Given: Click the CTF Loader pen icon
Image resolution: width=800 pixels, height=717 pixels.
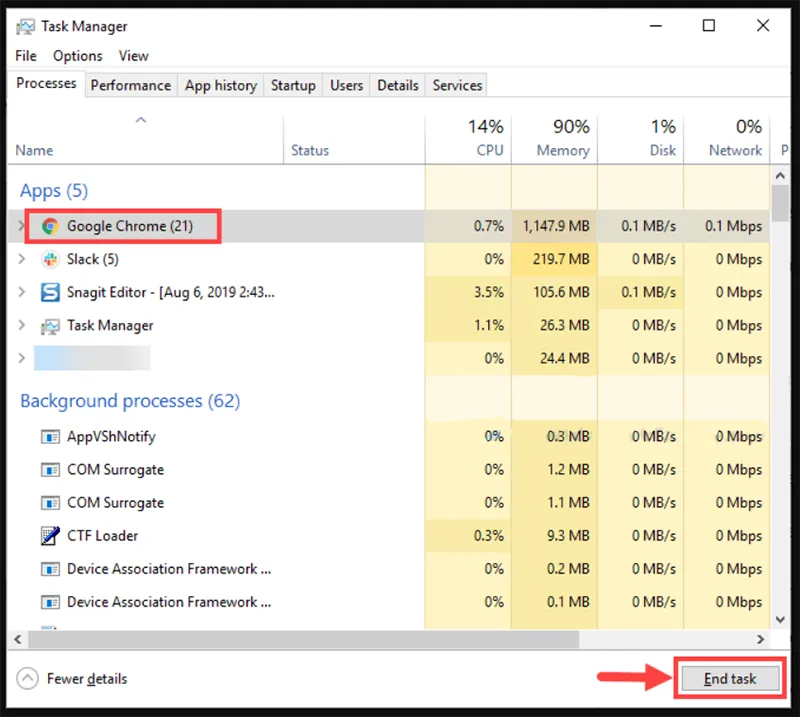Looking at the screenshot, I should pyautogui.click(x=50, y=536).
